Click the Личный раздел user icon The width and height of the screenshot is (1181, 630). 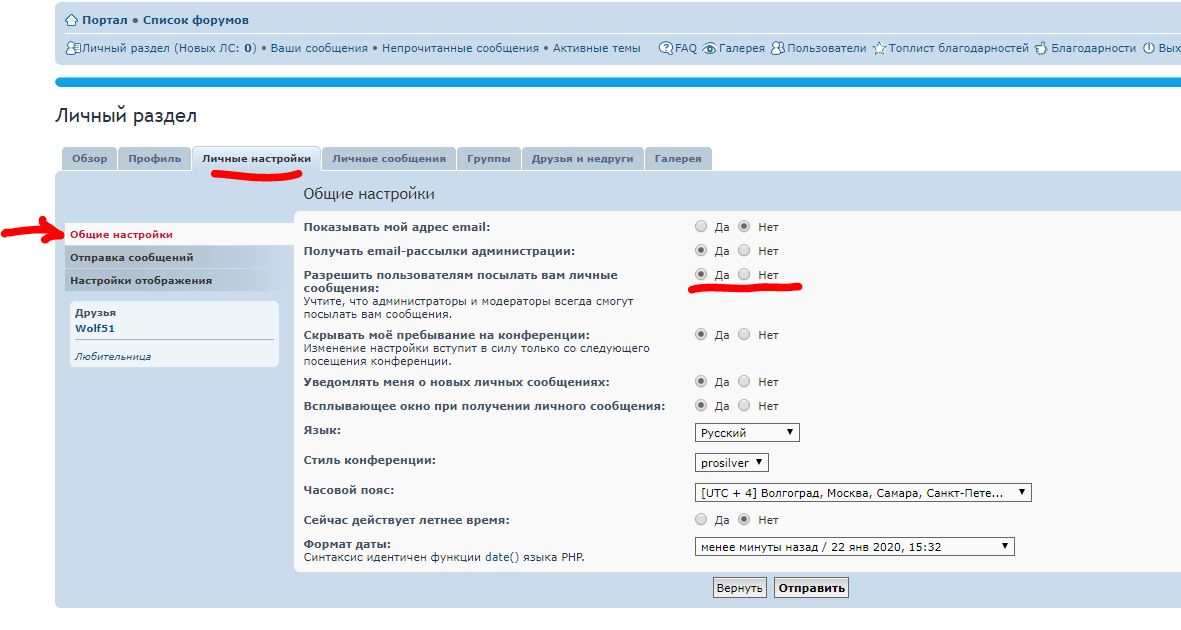[x=72, y=48]
